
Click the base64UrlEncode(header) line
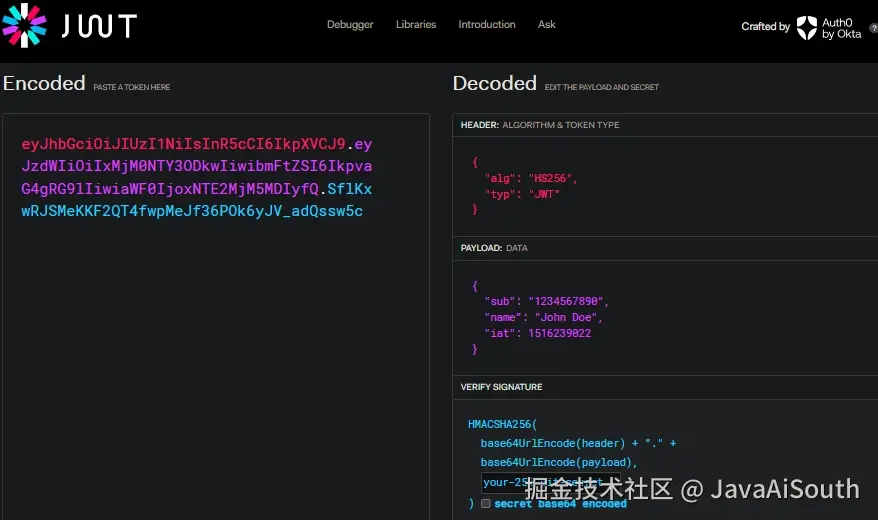(578, 443)
